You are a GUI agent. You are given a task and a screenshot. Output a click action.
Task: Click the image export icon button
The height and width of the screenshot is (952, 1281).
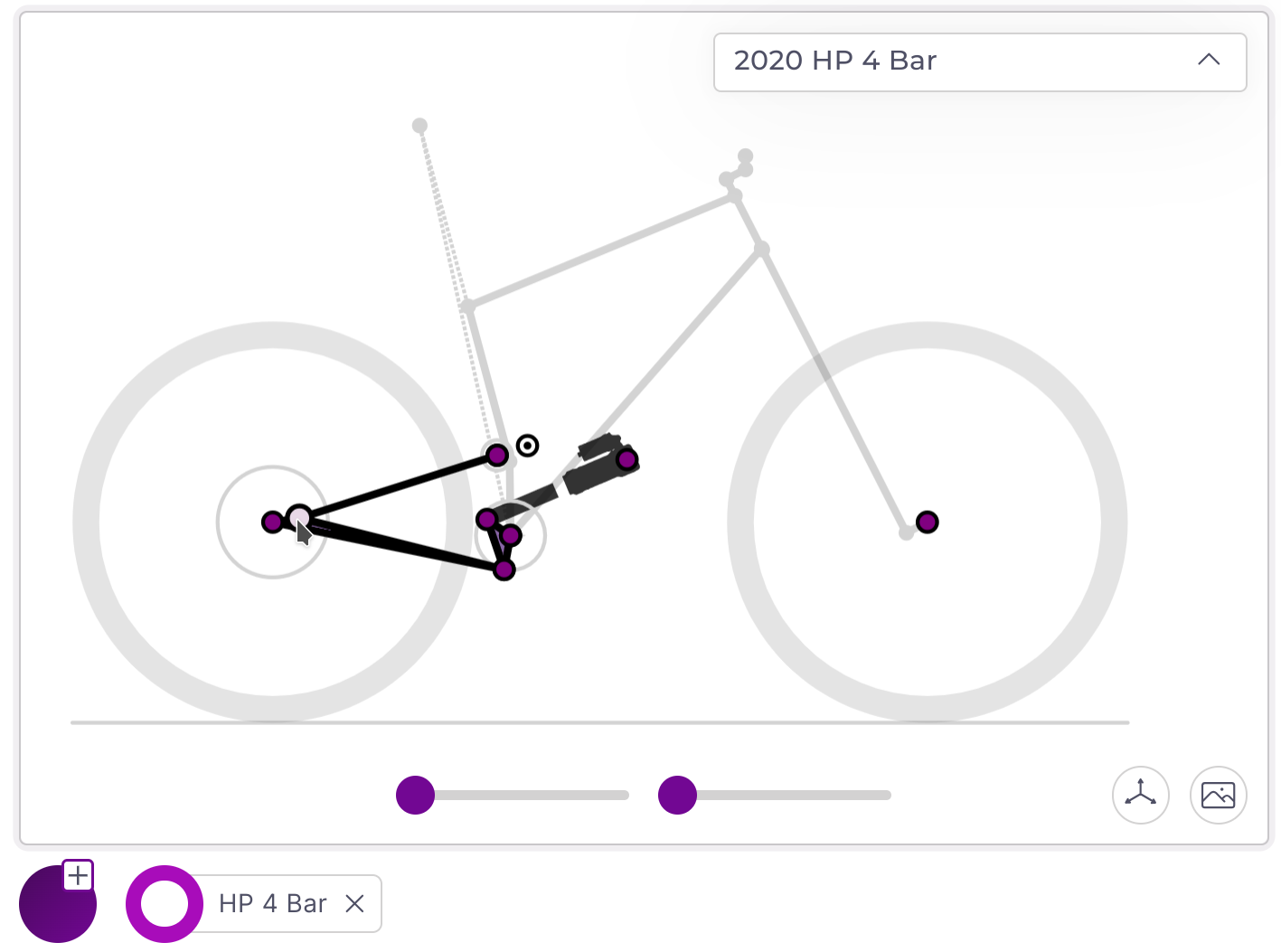[1218, 795]
